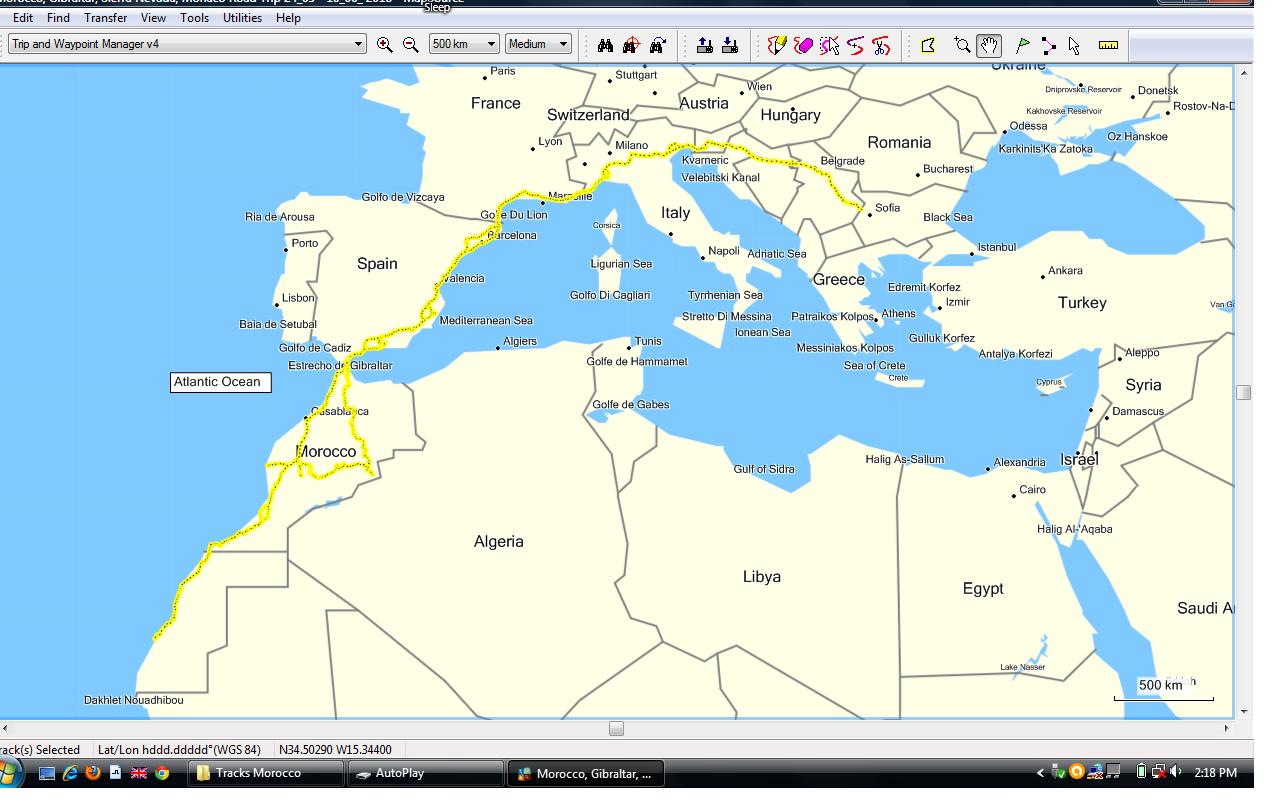Click Find Nearest Places binoculars with target
The height and width of the screenshot is (800, 1280).
pyautogui.click(x=631, y=45)
